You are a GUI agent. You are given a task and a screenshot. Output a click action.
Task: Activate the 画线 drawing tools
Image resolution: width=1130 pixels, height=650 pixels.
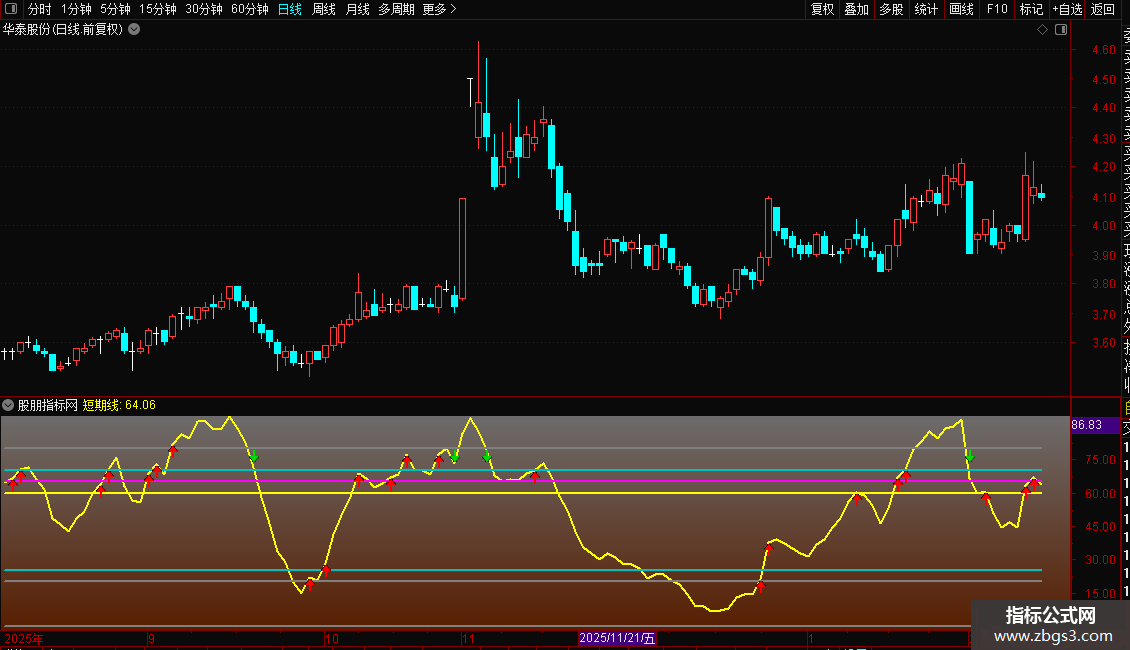(961, 9)
